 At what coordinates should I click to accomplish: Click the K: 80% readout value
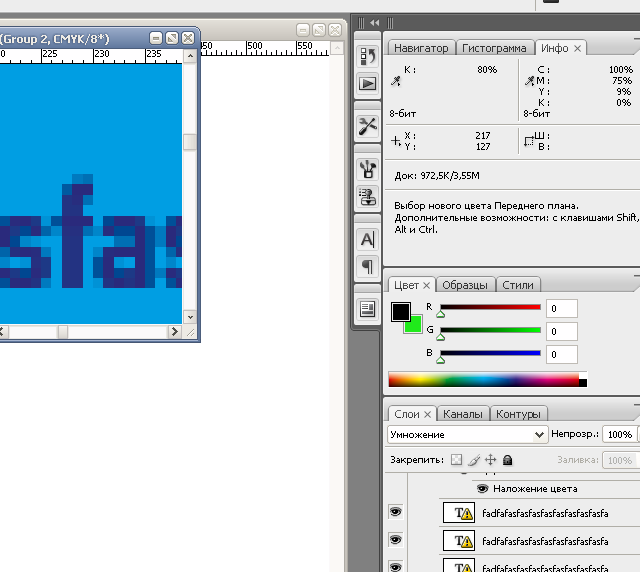coord(487,70)
